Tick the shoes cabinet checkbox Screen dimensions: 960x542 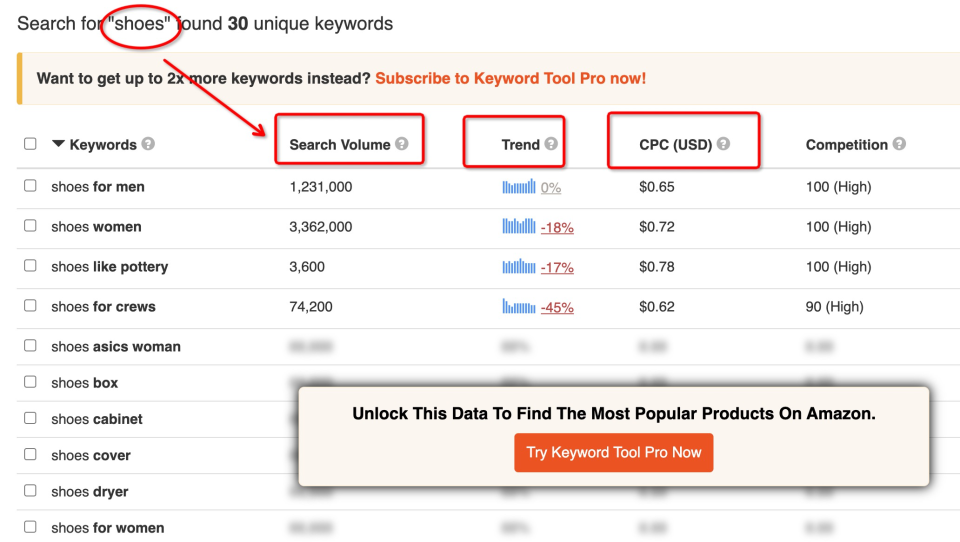point(30,418)
